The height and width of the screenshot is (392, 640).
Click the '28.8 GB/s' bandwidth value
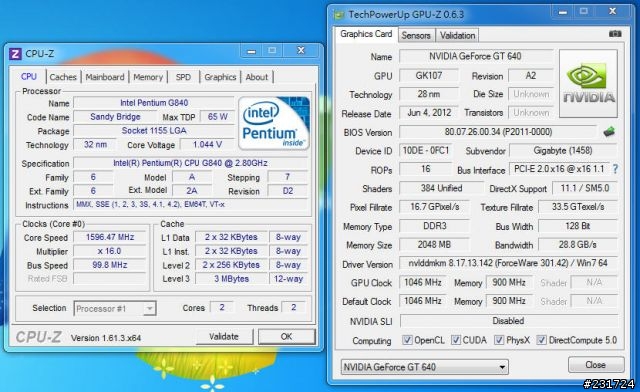click(x=578, y=245)
